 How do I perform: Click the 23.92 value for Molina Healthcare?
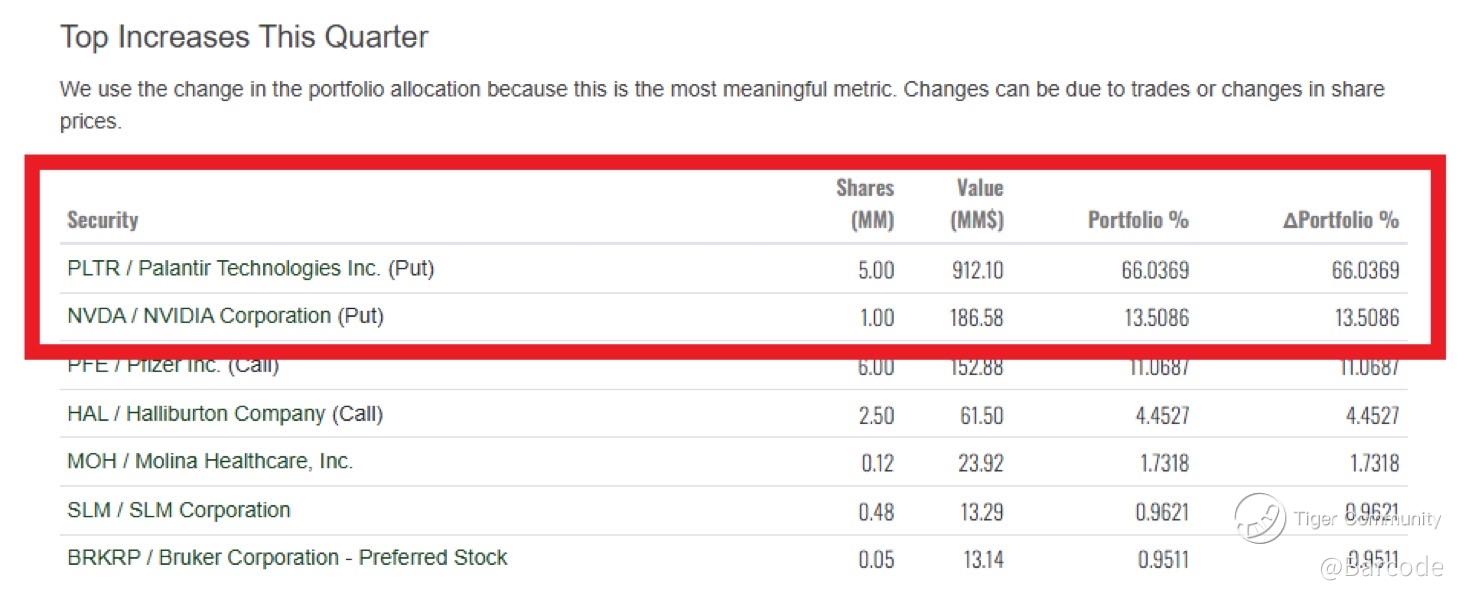point(980,463)
